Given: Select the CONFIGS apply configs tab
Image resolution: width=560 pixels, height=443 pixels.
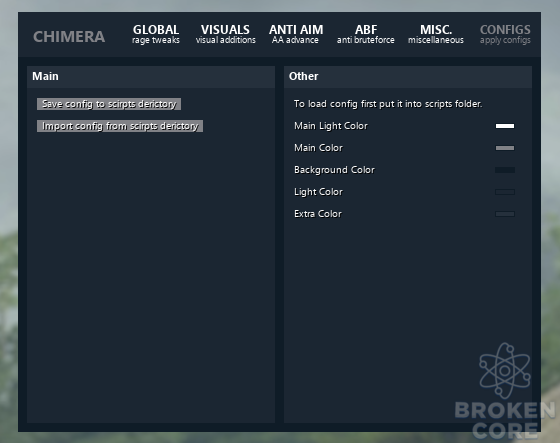Looking at the screenshot, I should (505, 34).
